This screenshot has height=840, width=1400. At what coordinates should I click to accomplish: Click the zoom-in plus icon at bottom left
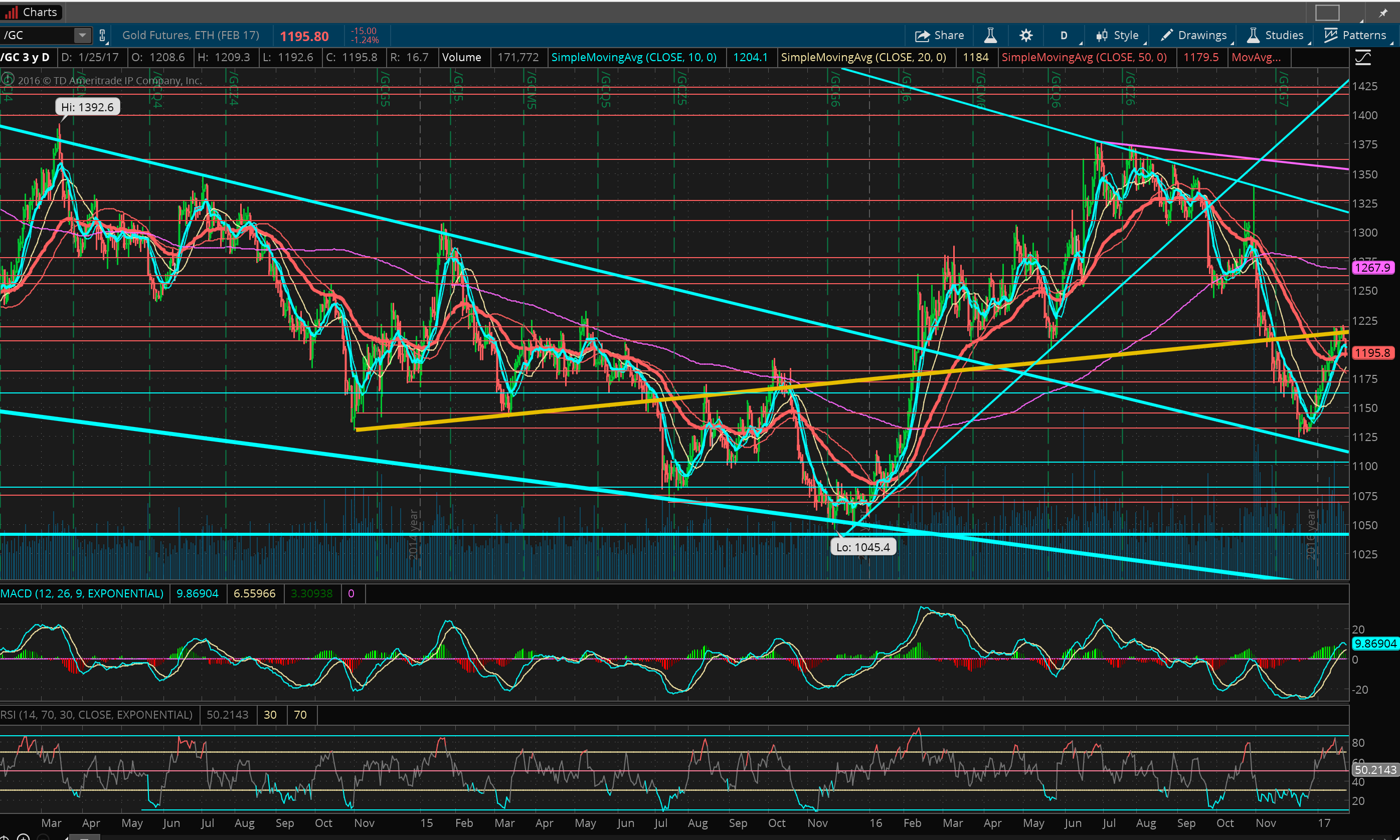[x=23, y=836]
